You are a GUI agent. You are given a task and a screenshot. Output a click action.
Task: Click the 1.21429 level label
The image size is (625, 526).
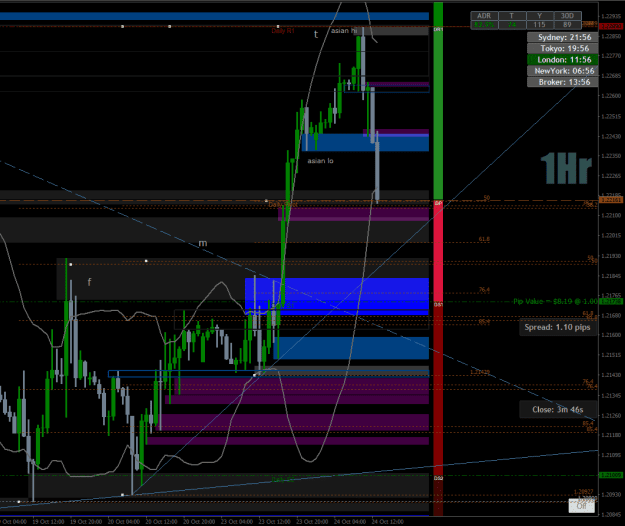480,372
